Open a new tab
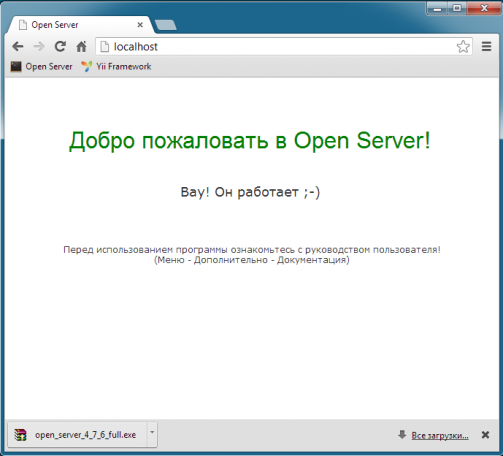 click(166, 25)
